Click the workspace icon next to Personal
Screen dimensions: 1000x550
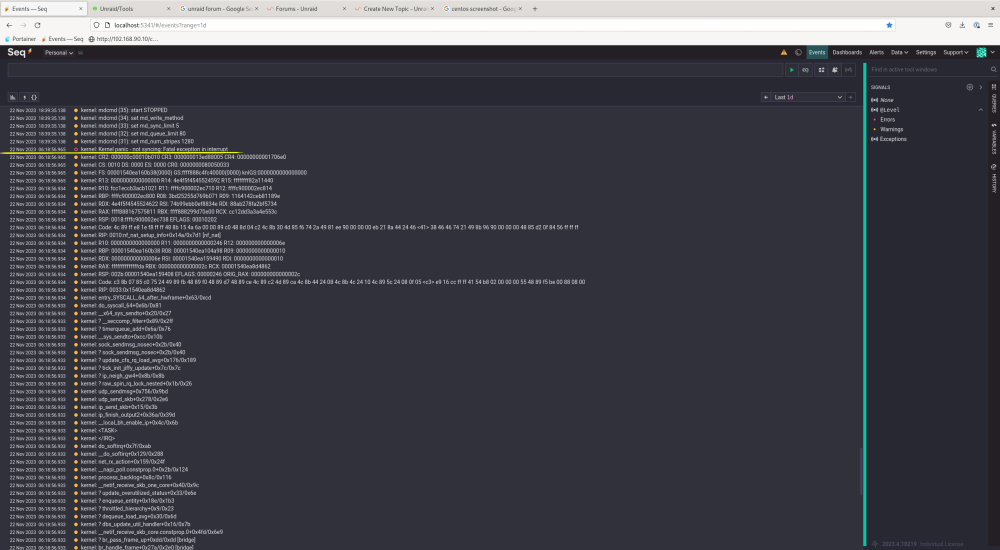click(x=80, y=53)
